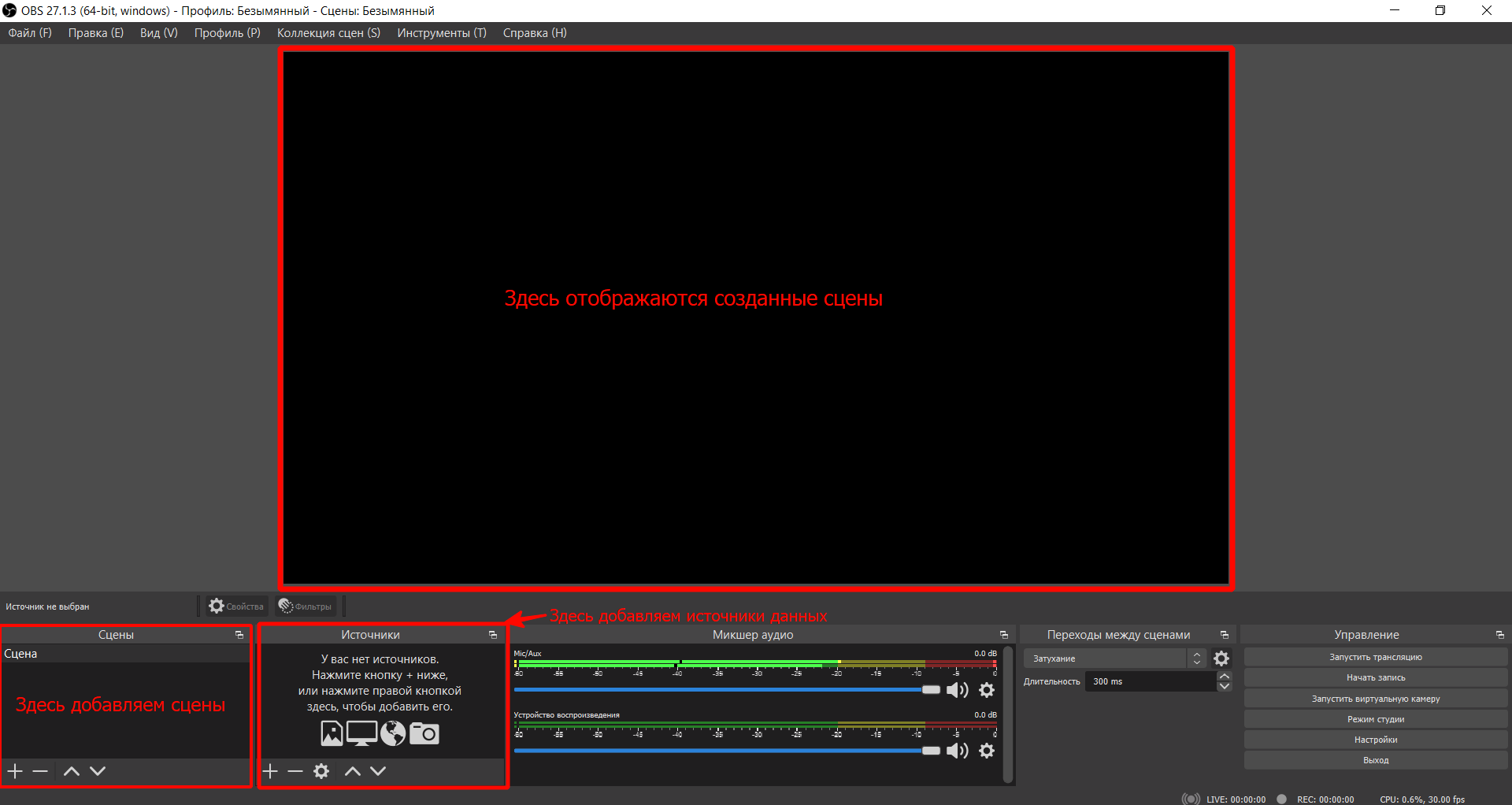Click Начать запись button
This screenshot has height=805, width=1512.
[x=1375, y=677]
